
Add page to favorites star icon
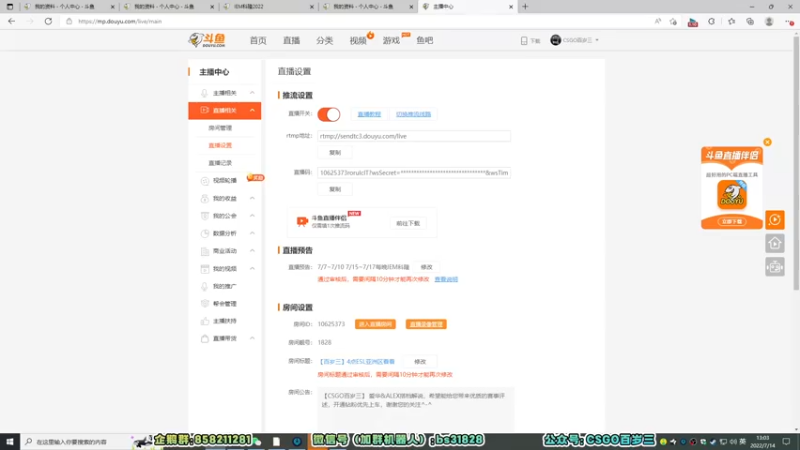tap(673, 21)
